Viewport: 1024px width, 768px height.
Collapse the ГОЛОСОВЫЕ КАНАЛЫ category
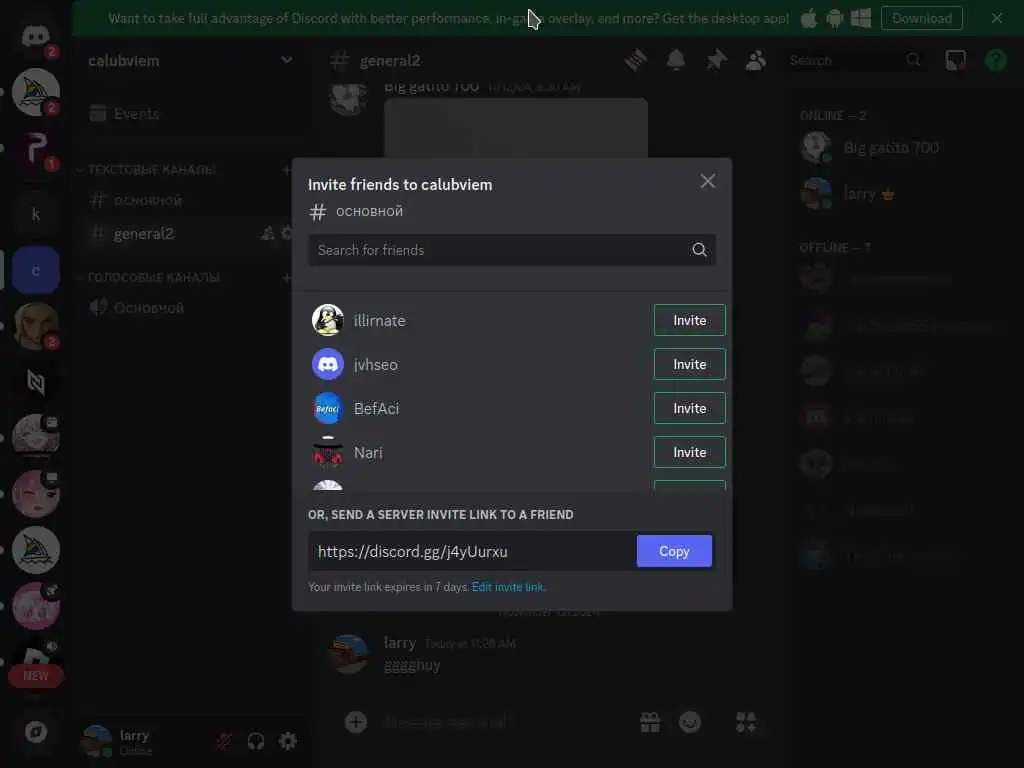(153, 278)
